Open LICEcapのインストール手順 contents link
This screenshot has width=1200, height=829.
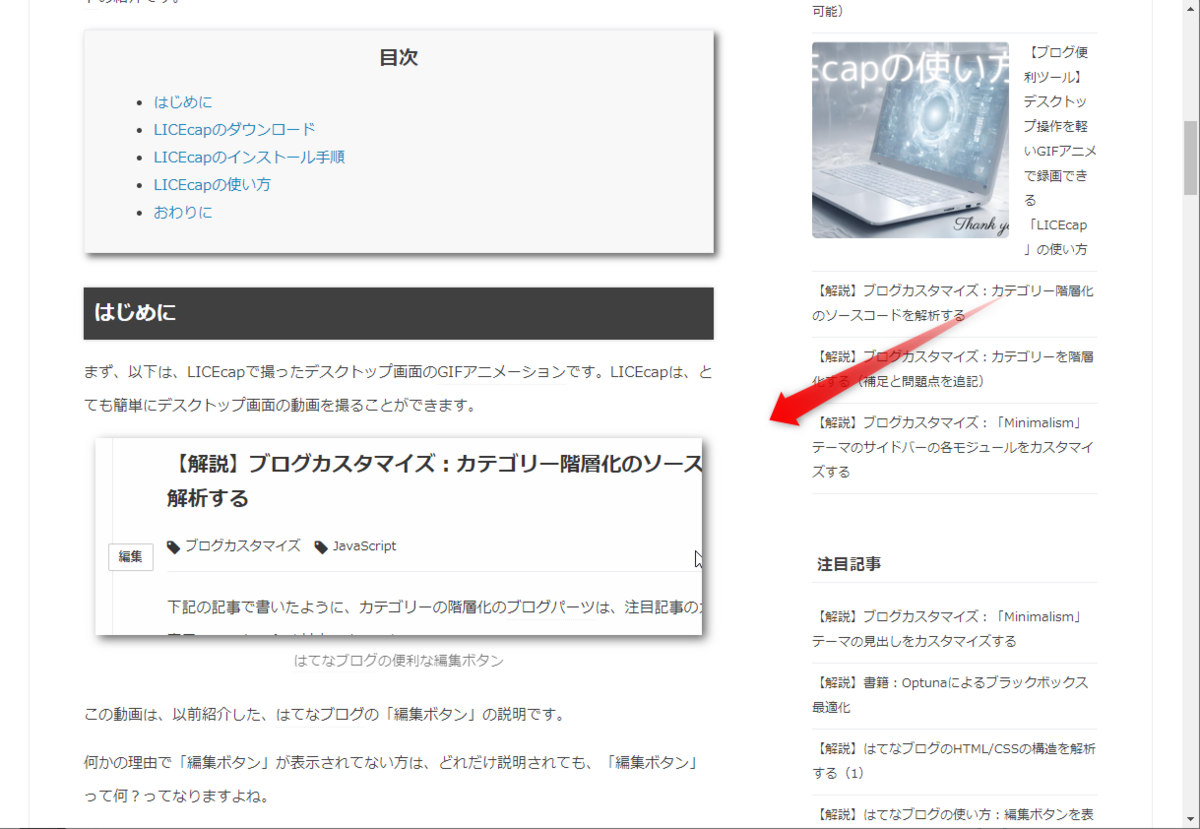(249, 157)
